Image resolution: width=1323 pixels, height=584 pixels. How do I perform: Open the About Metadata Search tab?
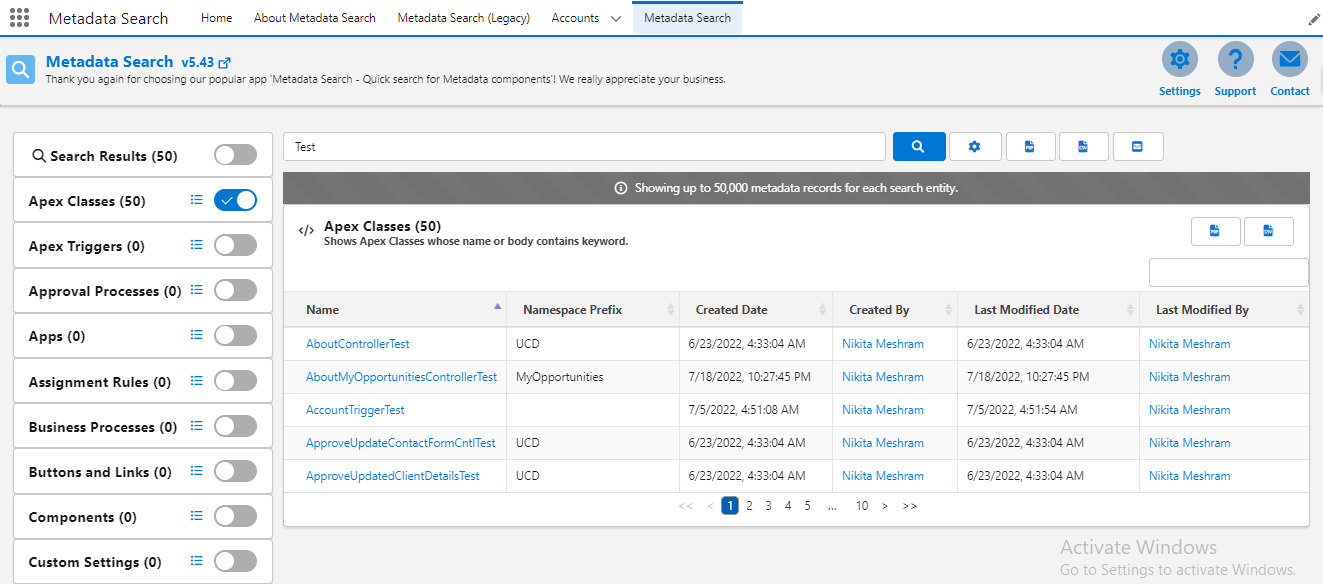315,18
